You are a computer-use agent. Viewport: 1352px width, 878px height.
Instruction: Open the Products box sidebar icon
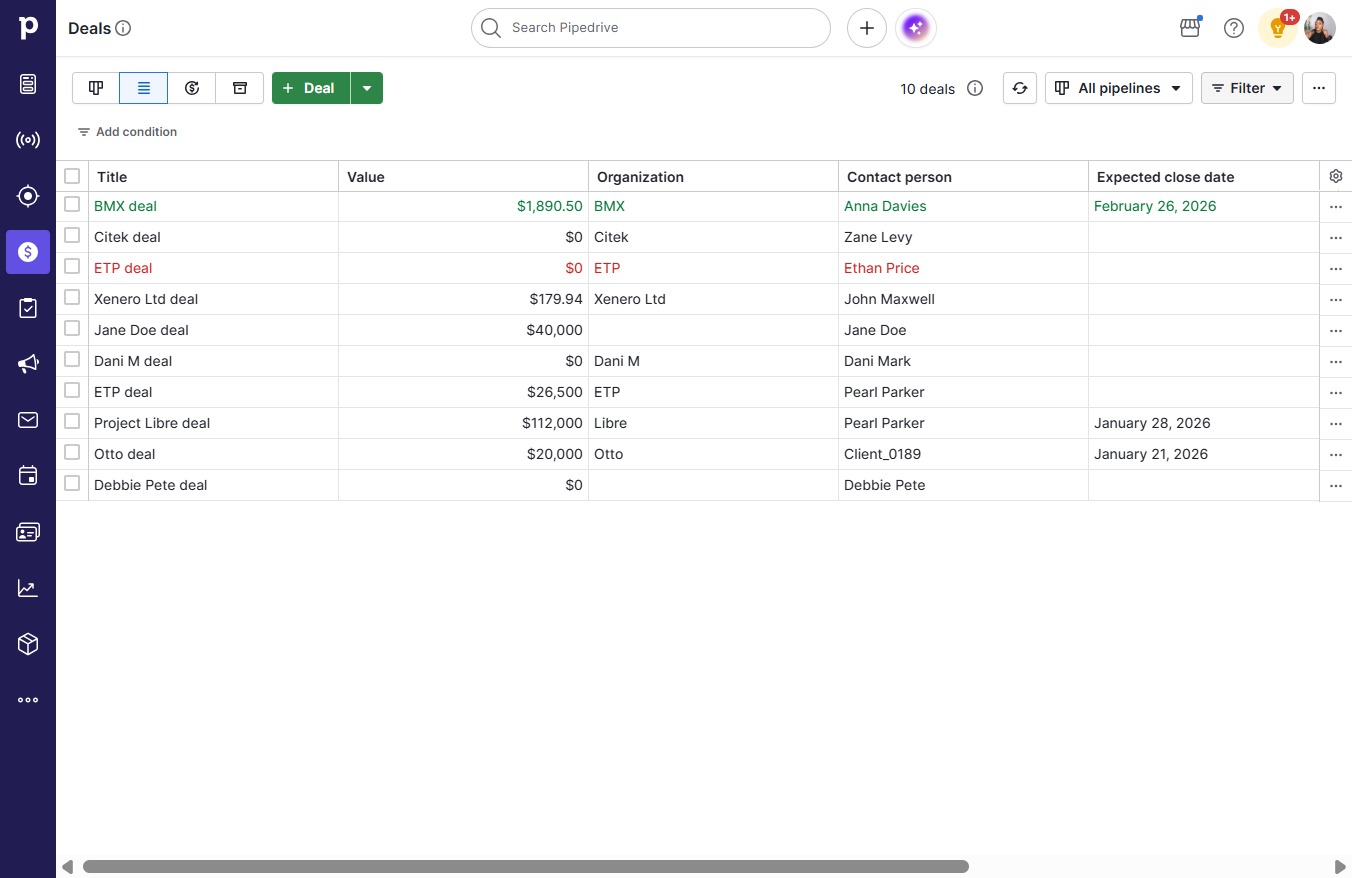coord(28,644)
